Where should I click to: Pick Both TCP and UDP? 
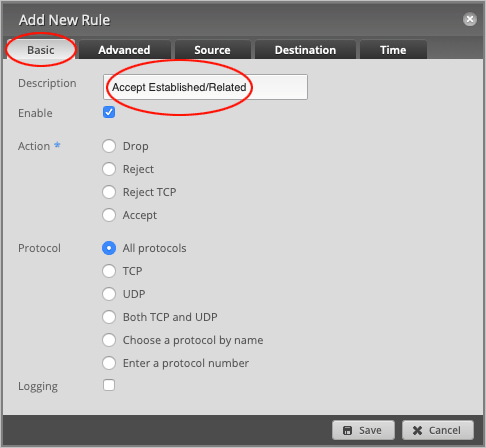pyautogui.click(x=109, y=317)
